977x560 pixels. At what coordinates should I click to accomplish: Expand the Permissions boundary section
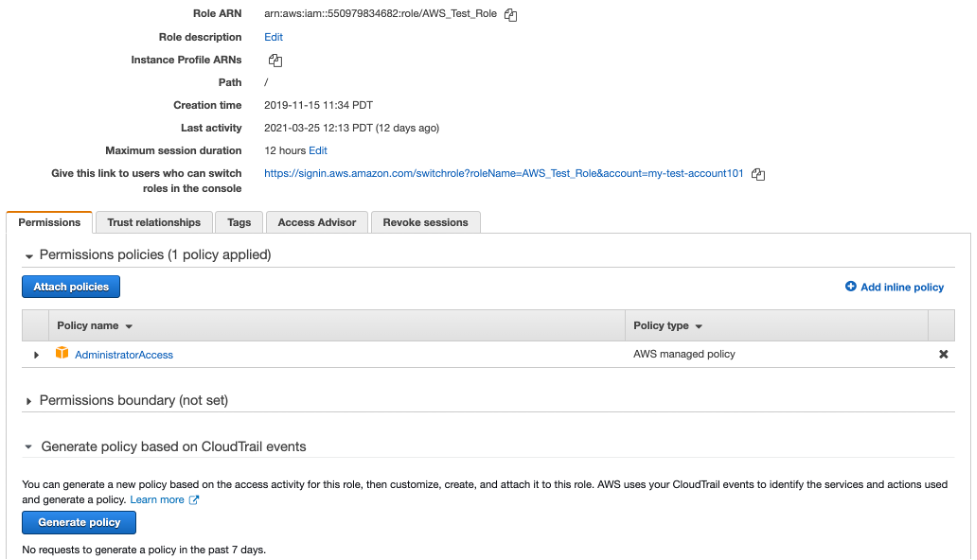click(29, 401)
